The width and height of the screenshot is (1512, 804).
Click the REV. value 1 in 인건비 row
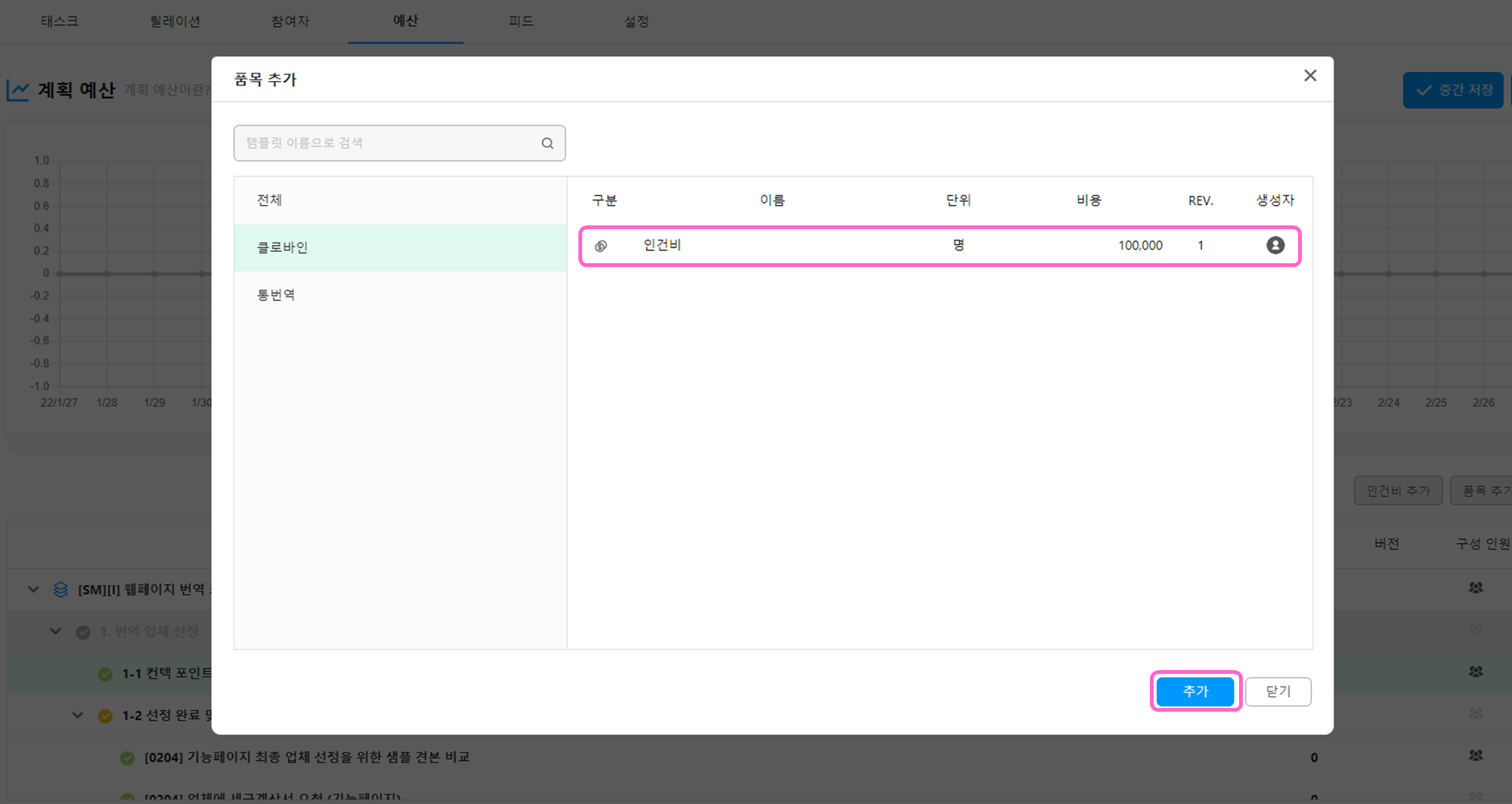click(1200, 245)
